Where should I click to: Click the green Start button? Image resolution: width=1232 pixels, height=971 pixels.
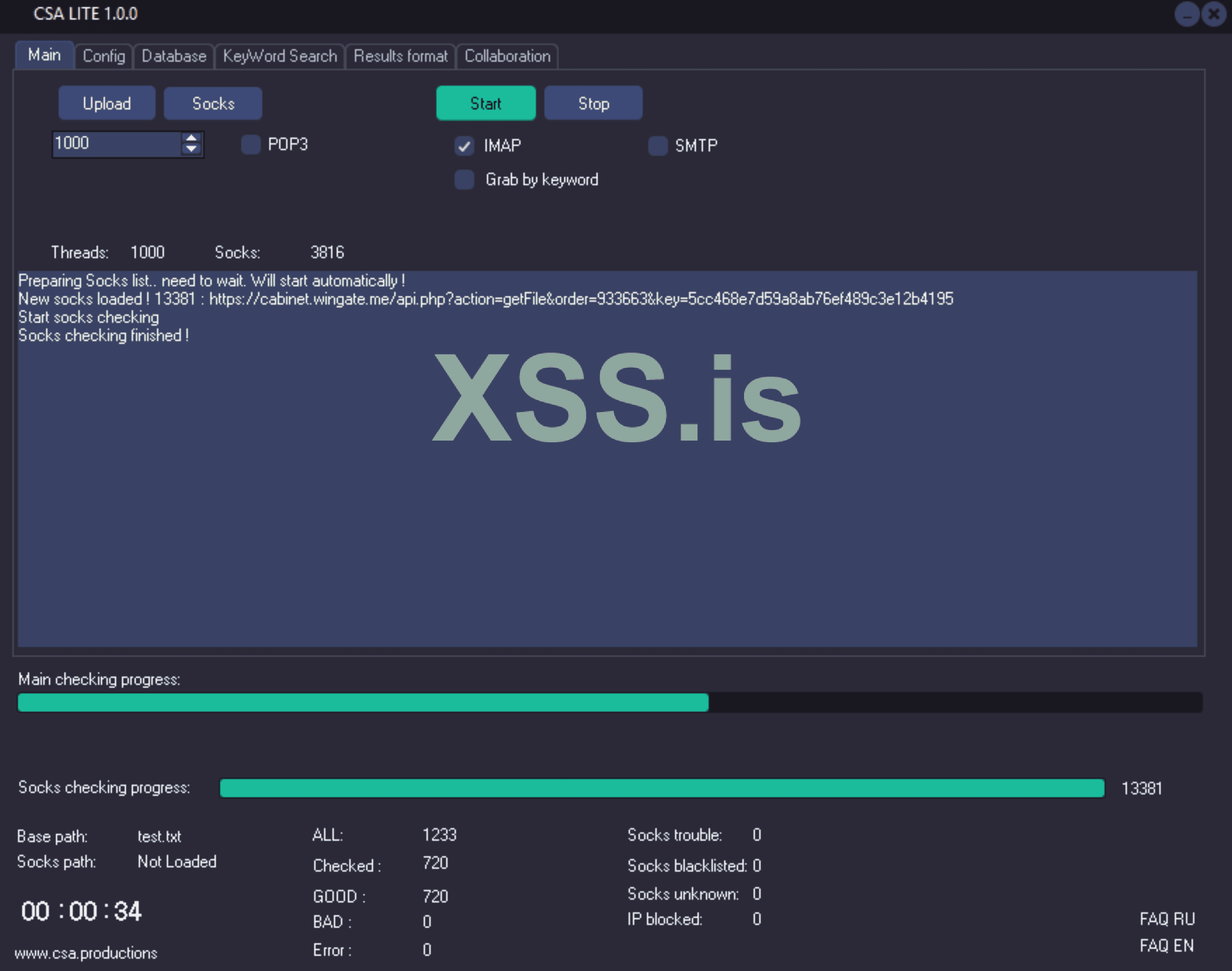pos(485,103)
